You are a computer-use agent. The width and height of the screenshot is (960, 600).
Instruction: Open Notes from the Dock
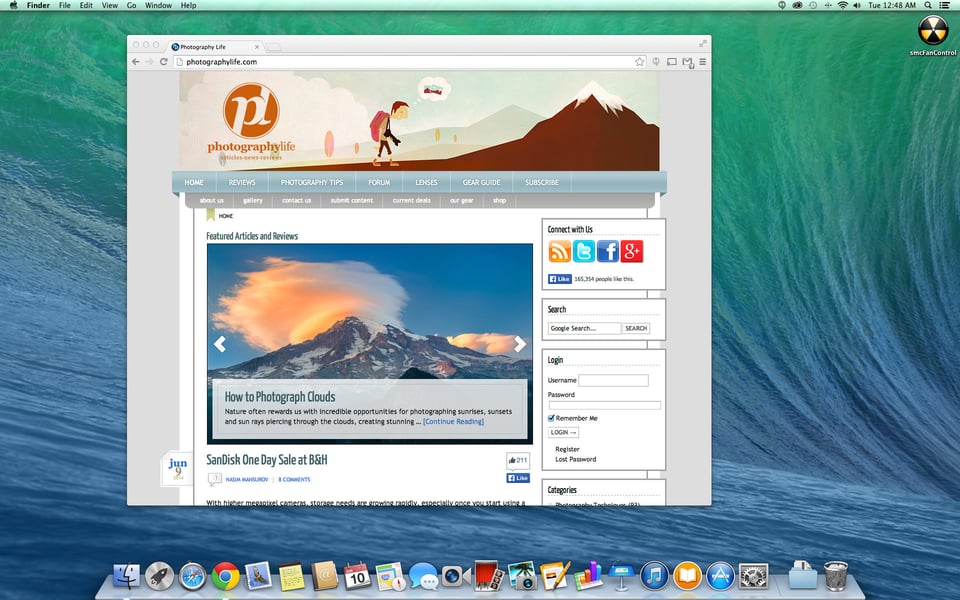pyautogui.click(x=291, y=576)
